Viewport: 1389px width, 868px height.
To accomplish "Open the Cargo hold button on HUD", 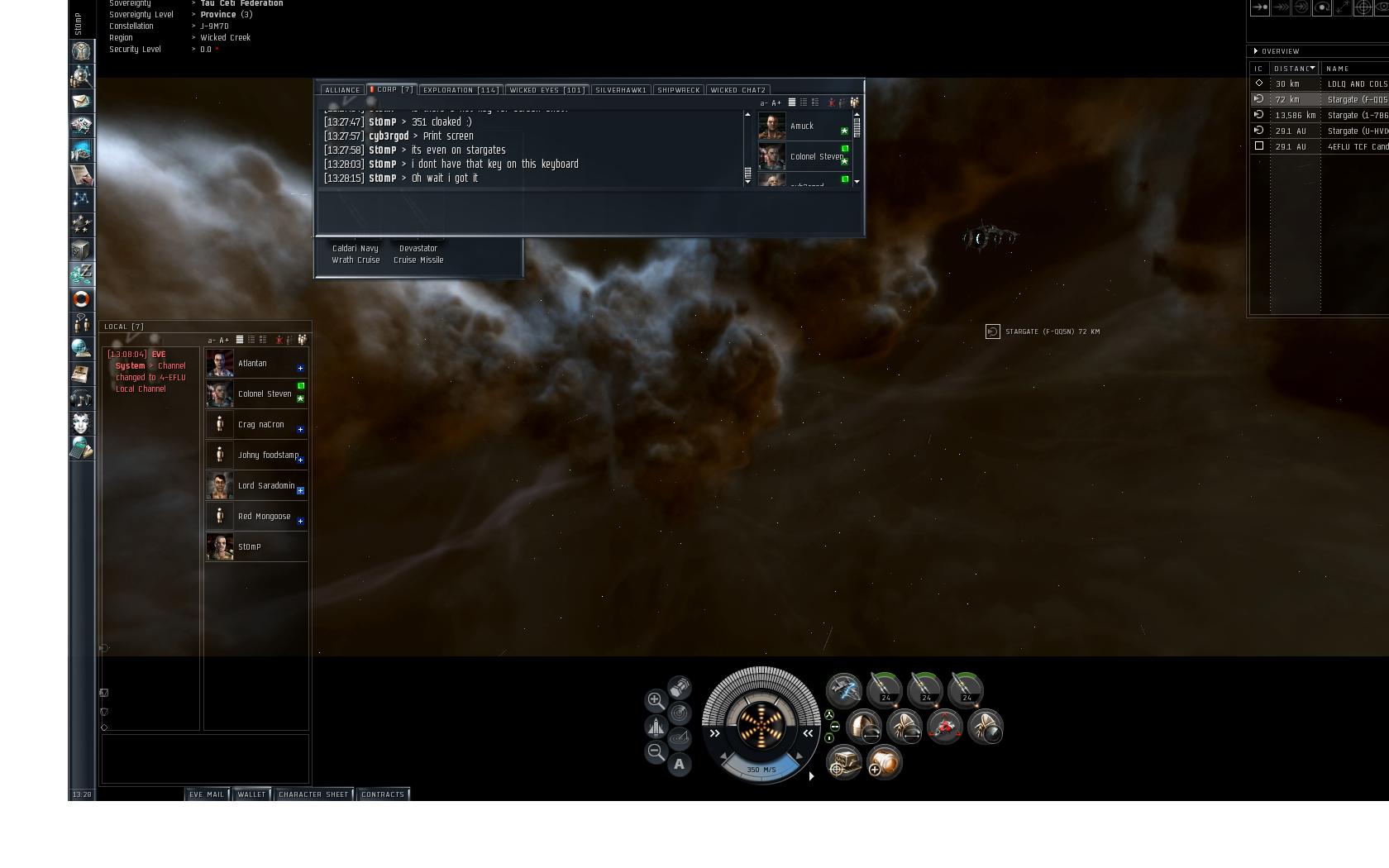I will (x=679, y=688).
